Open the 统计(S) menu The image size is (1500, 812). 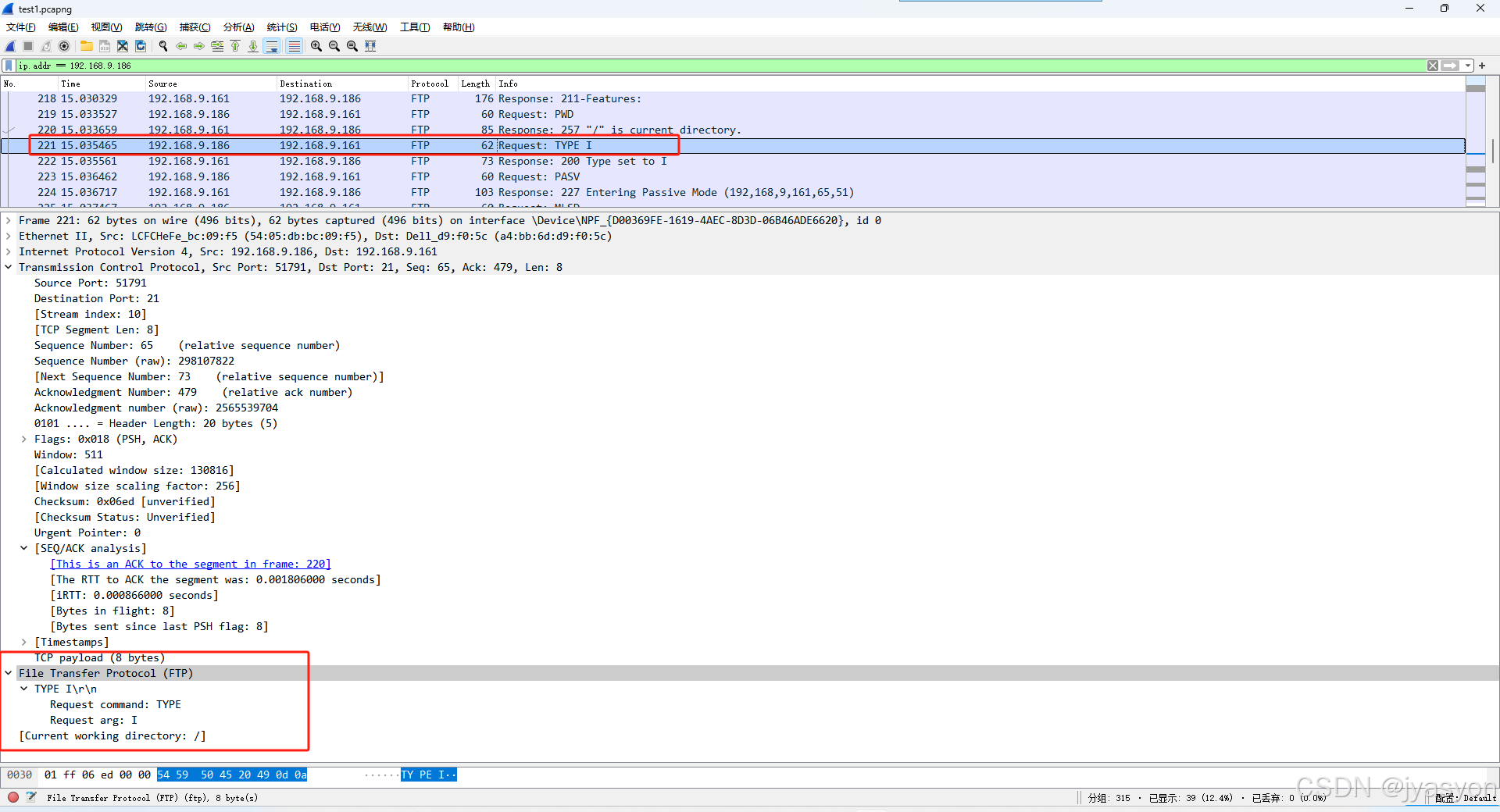point(281,27)
